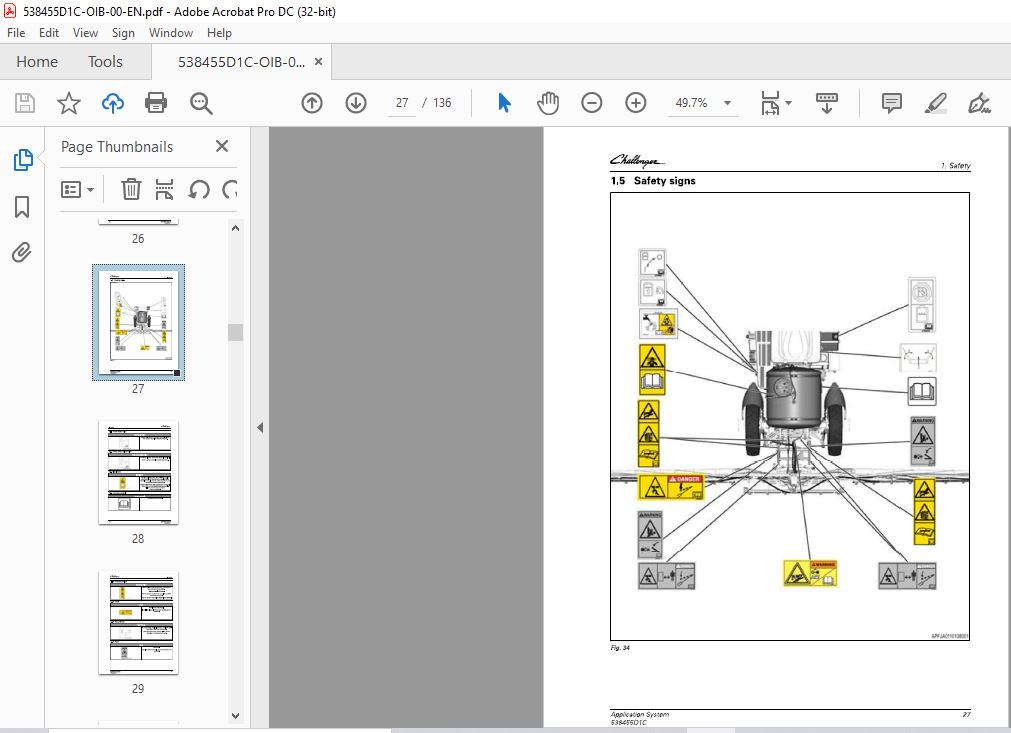Open the Bookmarks sidebar icon
Image resolution: width=1011 pixels, height=733 pixels.
point(22,207)
